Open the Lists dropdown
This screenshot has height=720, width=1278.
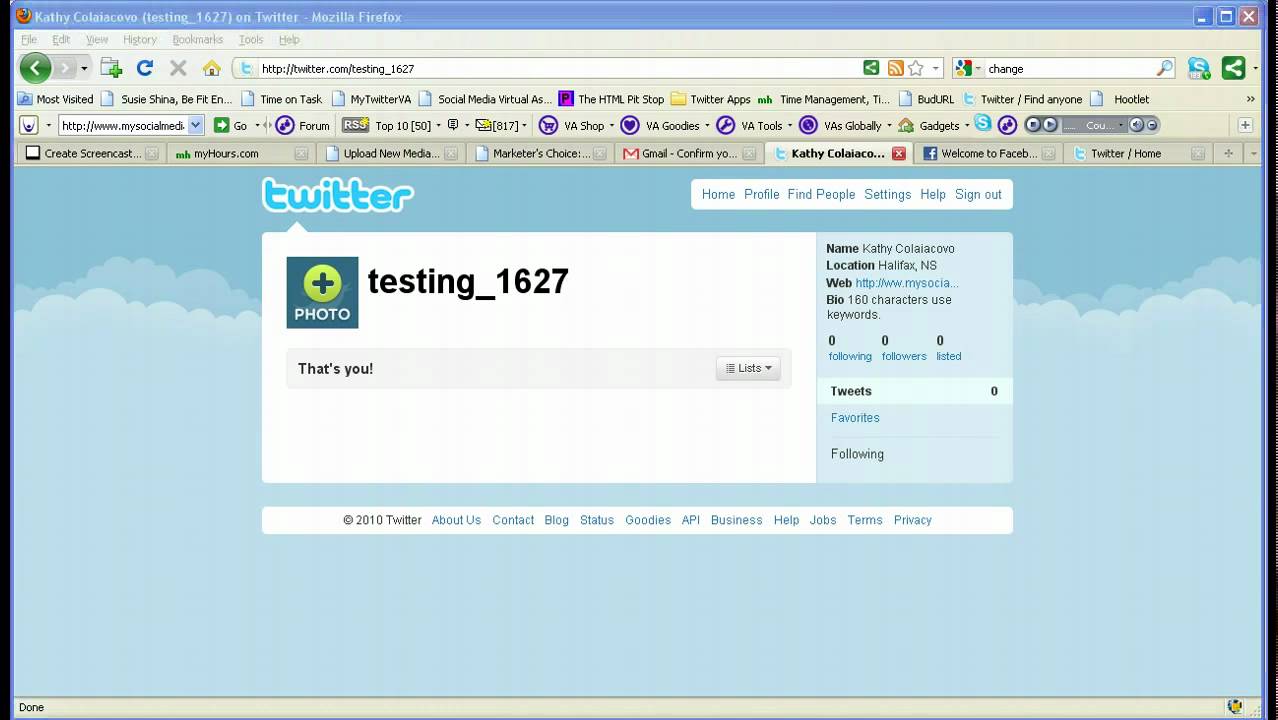[748, 368]
